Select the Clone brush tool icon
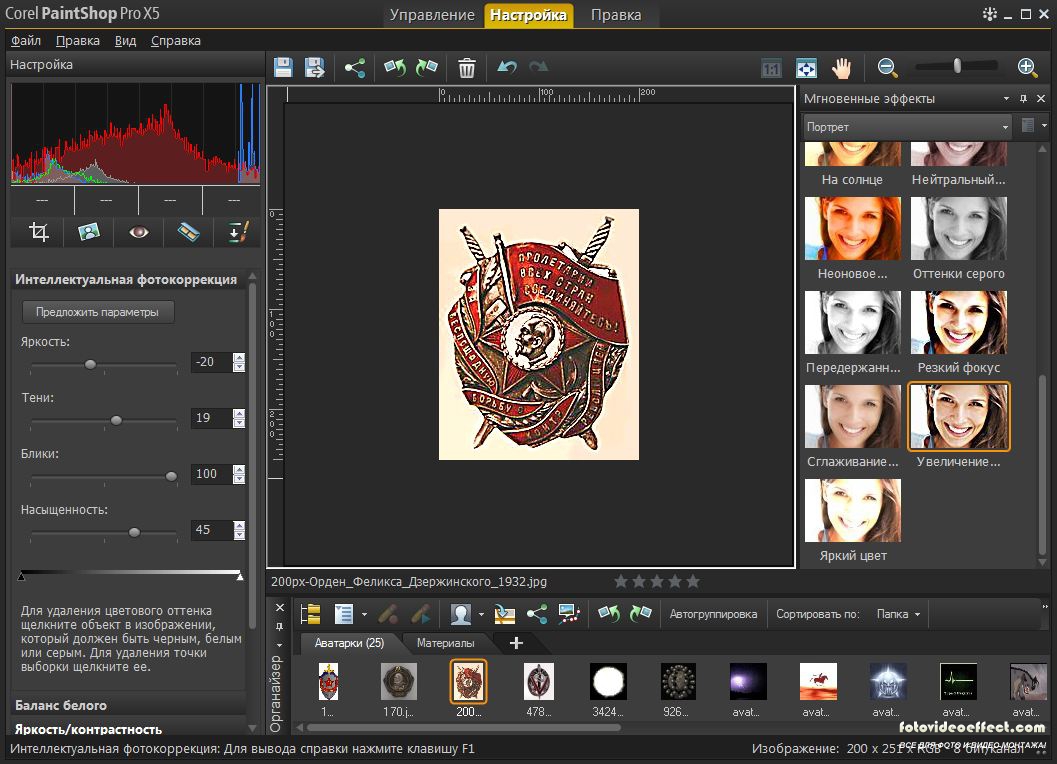Screen dimensions: 1057x764 (x=238, y=232)
